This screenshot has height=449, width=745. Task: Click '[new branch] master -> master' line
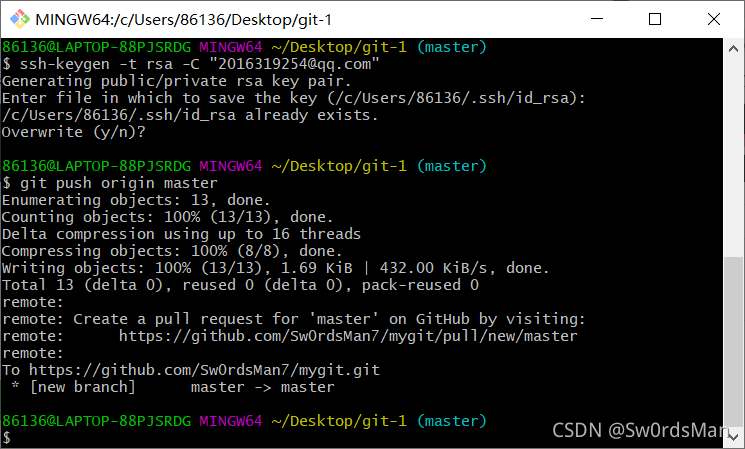click(x=173, y=387)
